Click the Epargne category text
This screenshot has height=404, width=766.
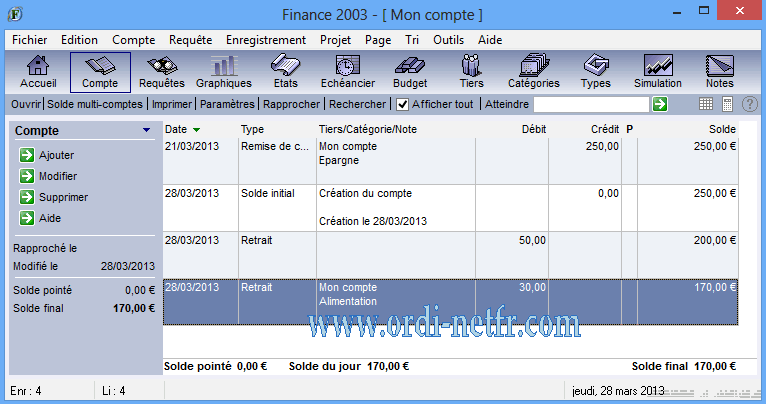point(339,161)
